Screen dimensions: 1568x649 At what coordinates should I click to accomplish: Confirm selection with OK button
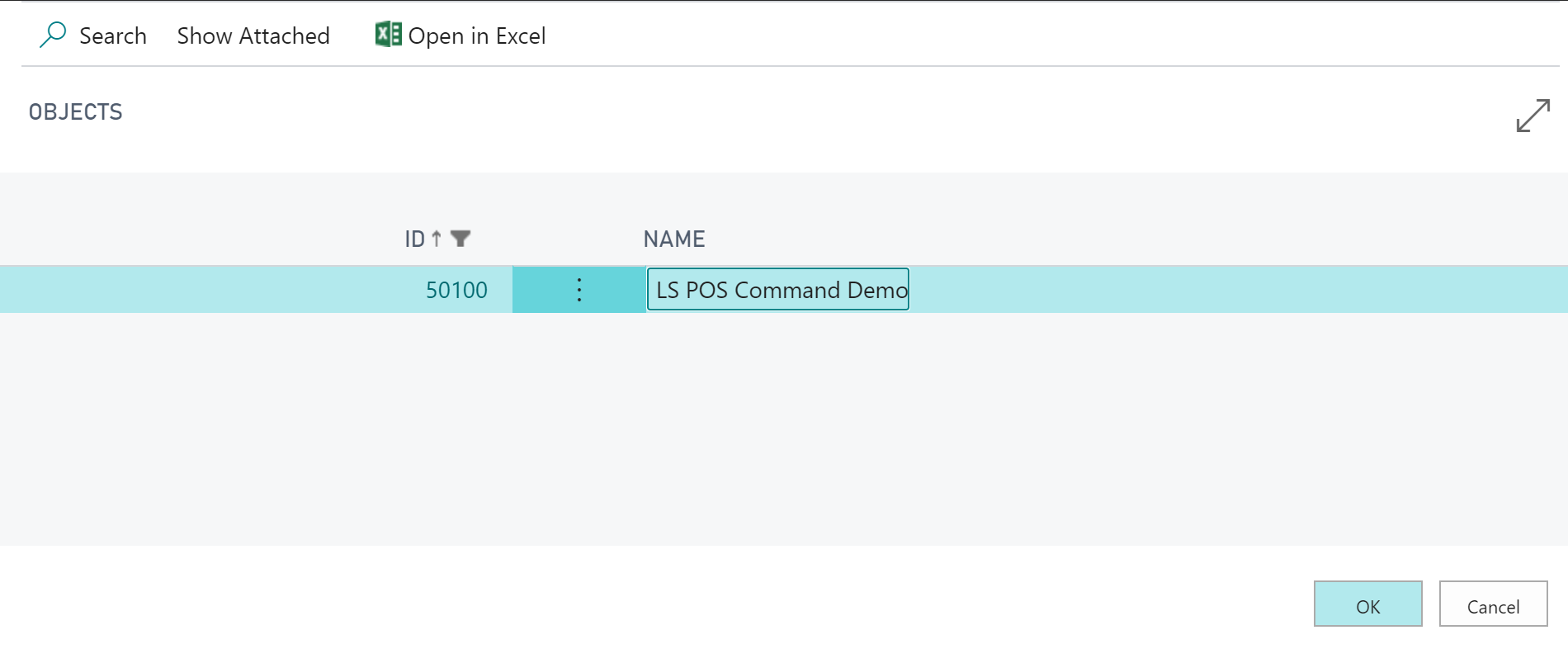pos(1368,604)
